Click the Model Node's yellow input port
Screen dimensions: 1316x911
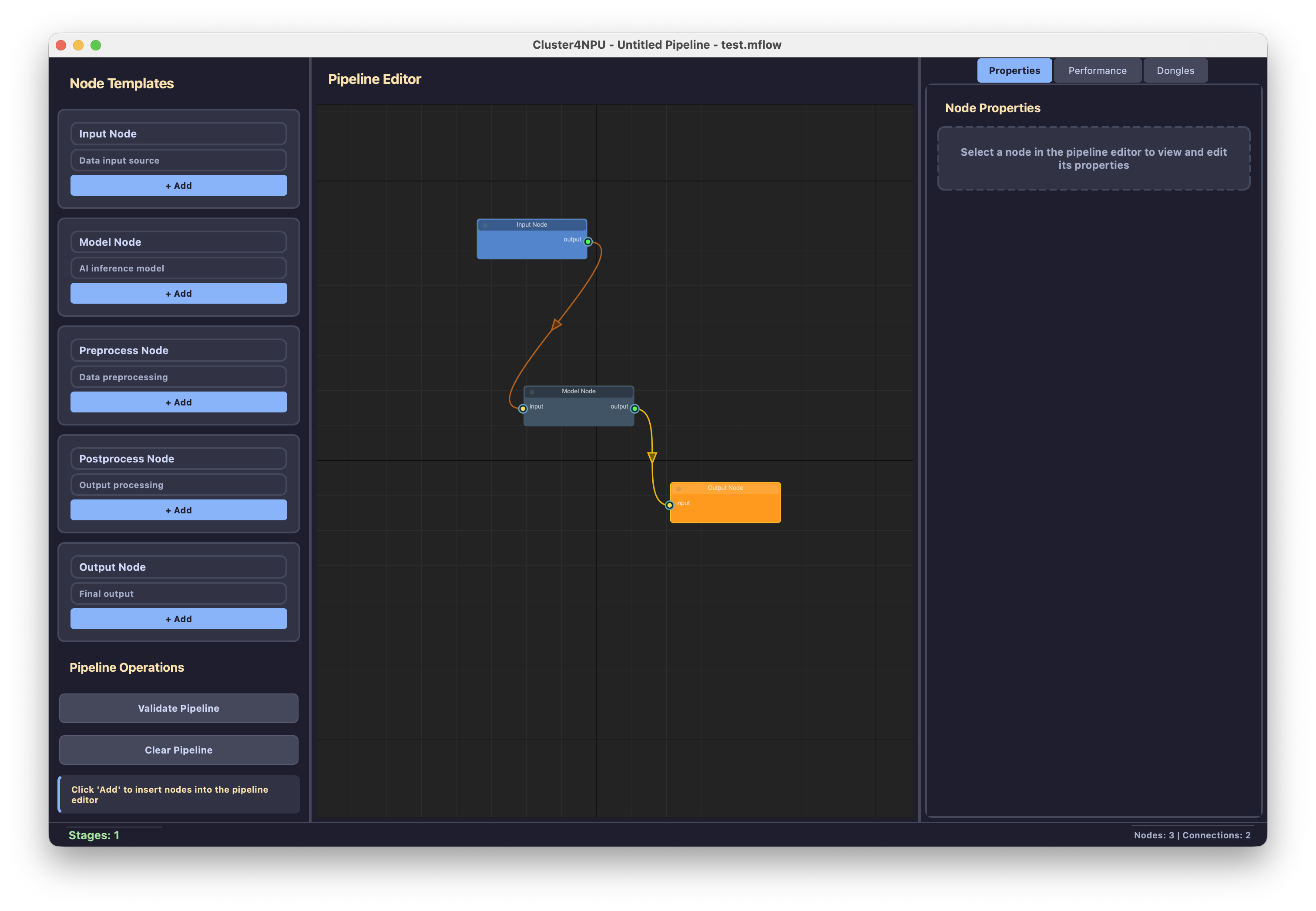[522, 409]
